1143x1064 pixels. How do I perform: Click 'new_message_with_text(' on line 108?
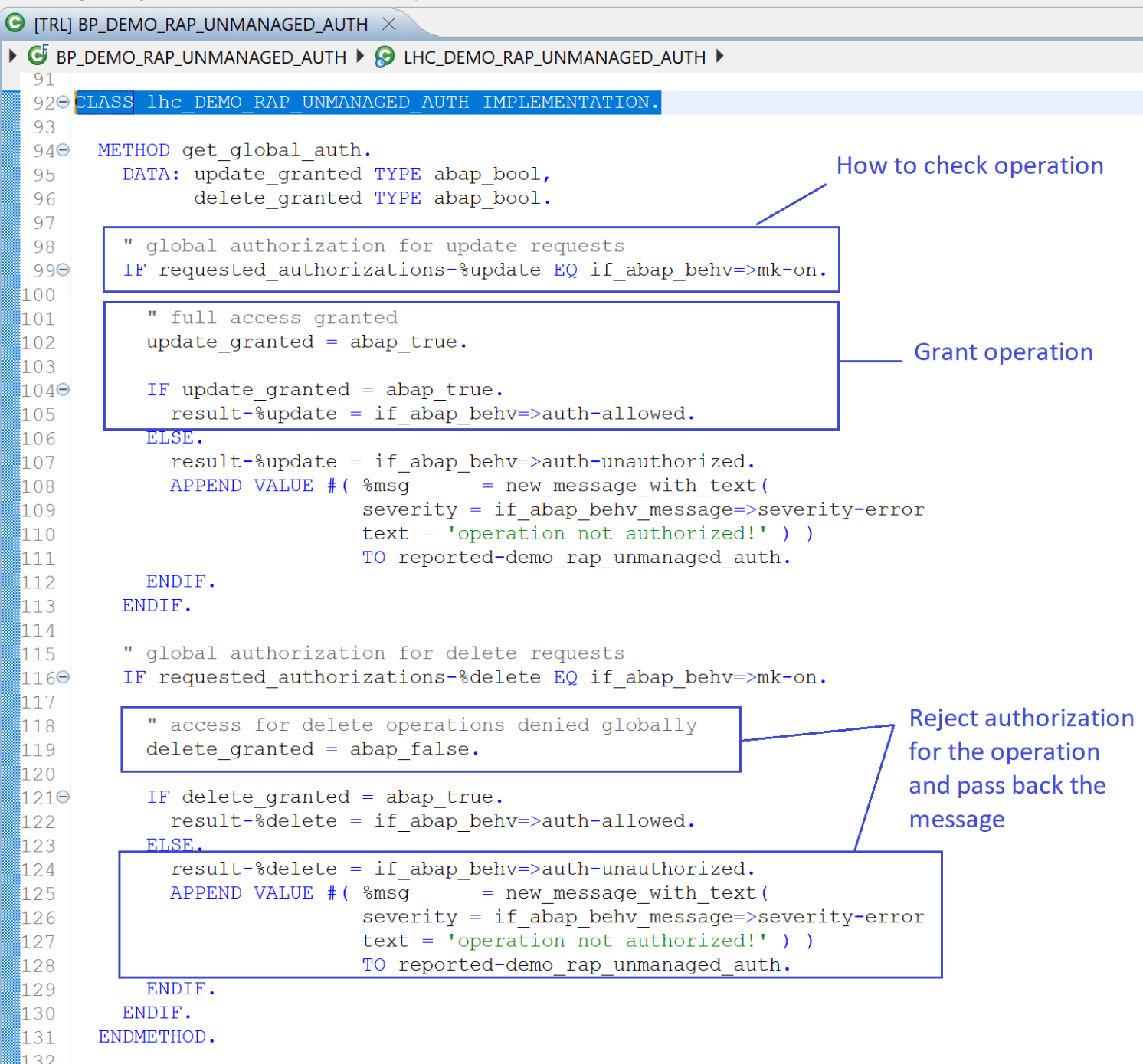(637, 486)
